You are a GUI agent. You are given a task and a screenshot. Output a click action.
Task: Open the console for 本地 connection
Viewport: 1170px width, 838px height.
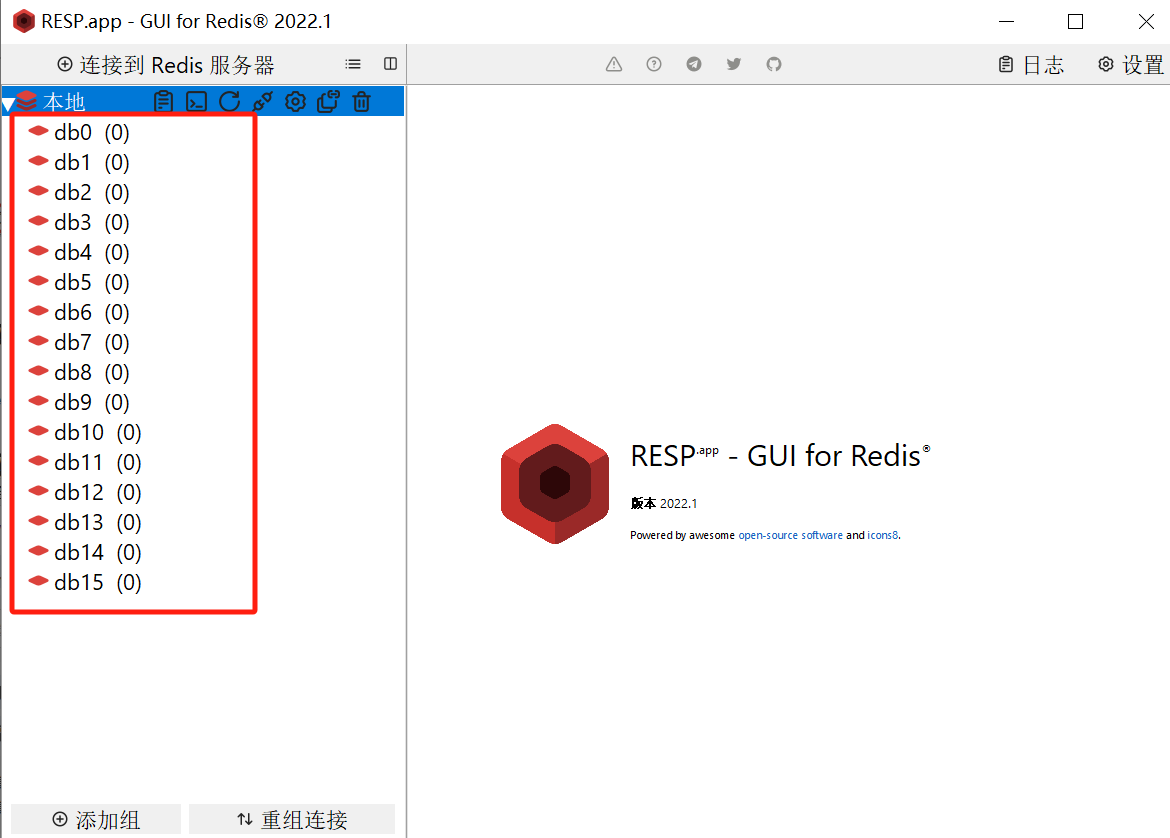pyautogui.click(x=196, y=101)
